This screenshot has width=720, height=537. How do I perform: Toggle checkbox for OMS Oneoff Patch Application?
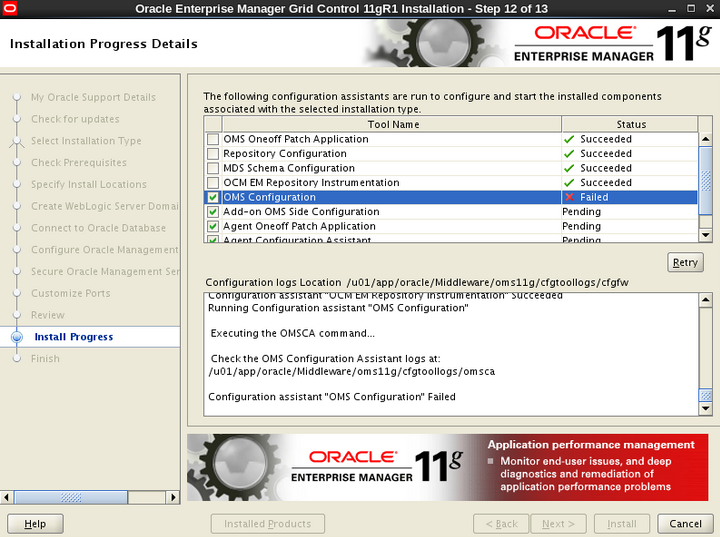[213, 139]
